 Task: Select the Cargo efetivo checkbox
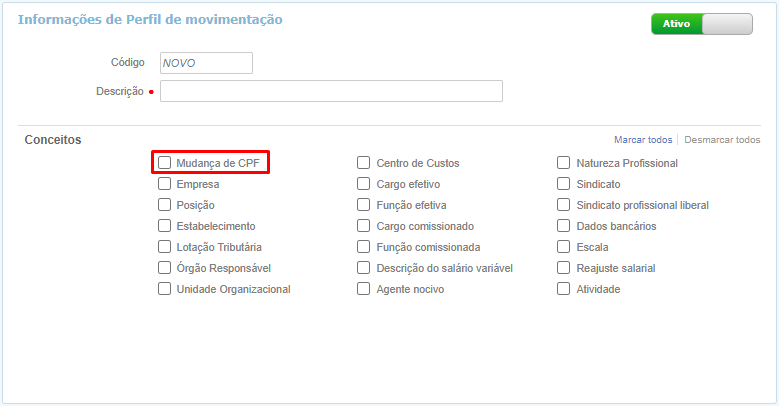click(x=365, y=184)
